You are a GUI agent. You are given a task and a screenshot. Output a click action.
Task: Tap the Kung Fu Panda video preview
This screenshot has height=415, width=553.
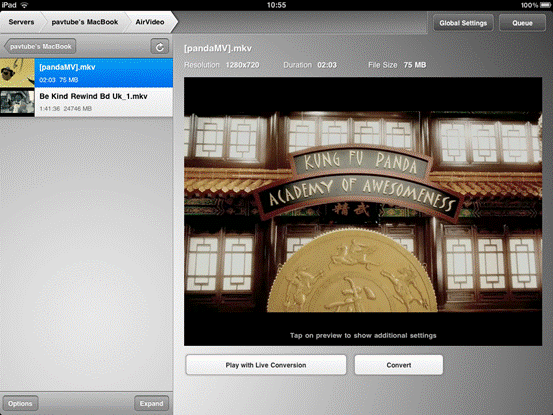[363, 211]
